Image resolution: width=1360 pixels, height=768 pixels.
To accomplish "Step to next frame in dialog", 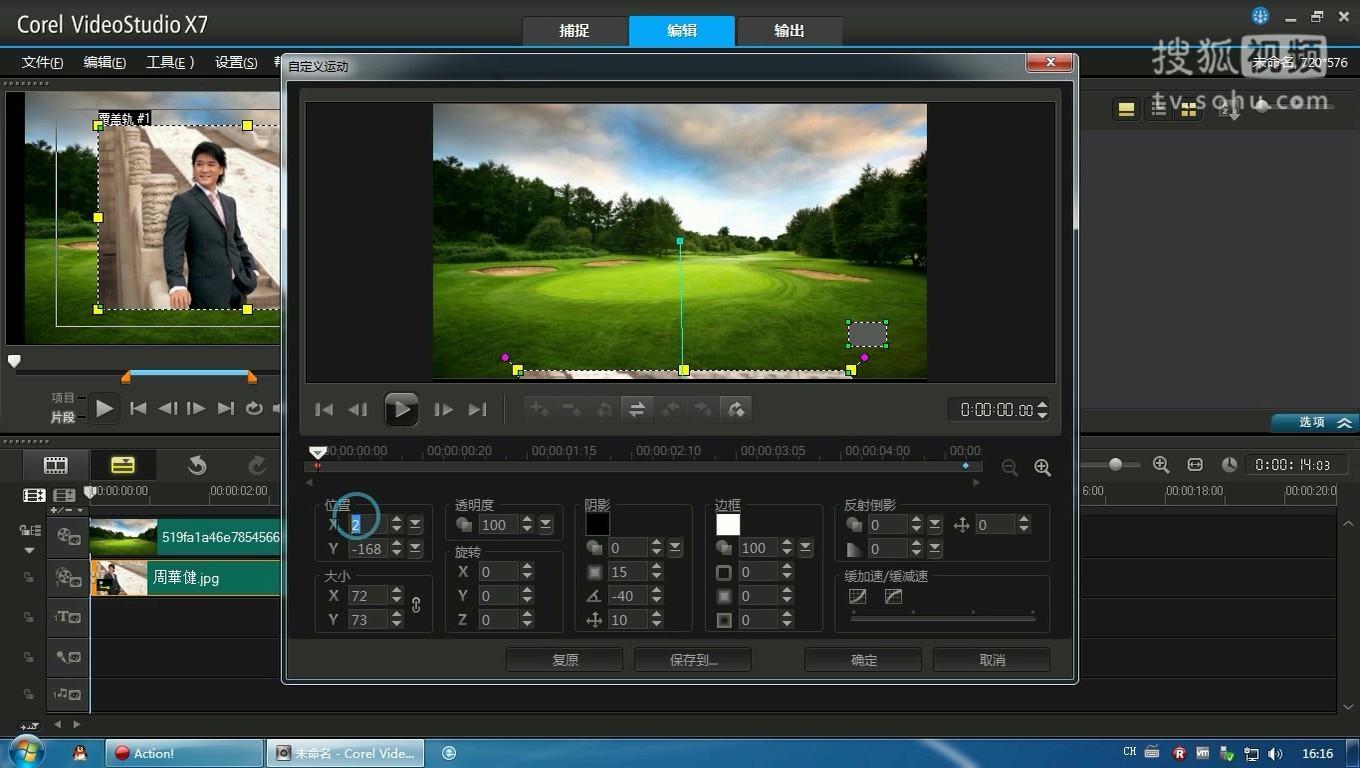I will coord(443,409).
